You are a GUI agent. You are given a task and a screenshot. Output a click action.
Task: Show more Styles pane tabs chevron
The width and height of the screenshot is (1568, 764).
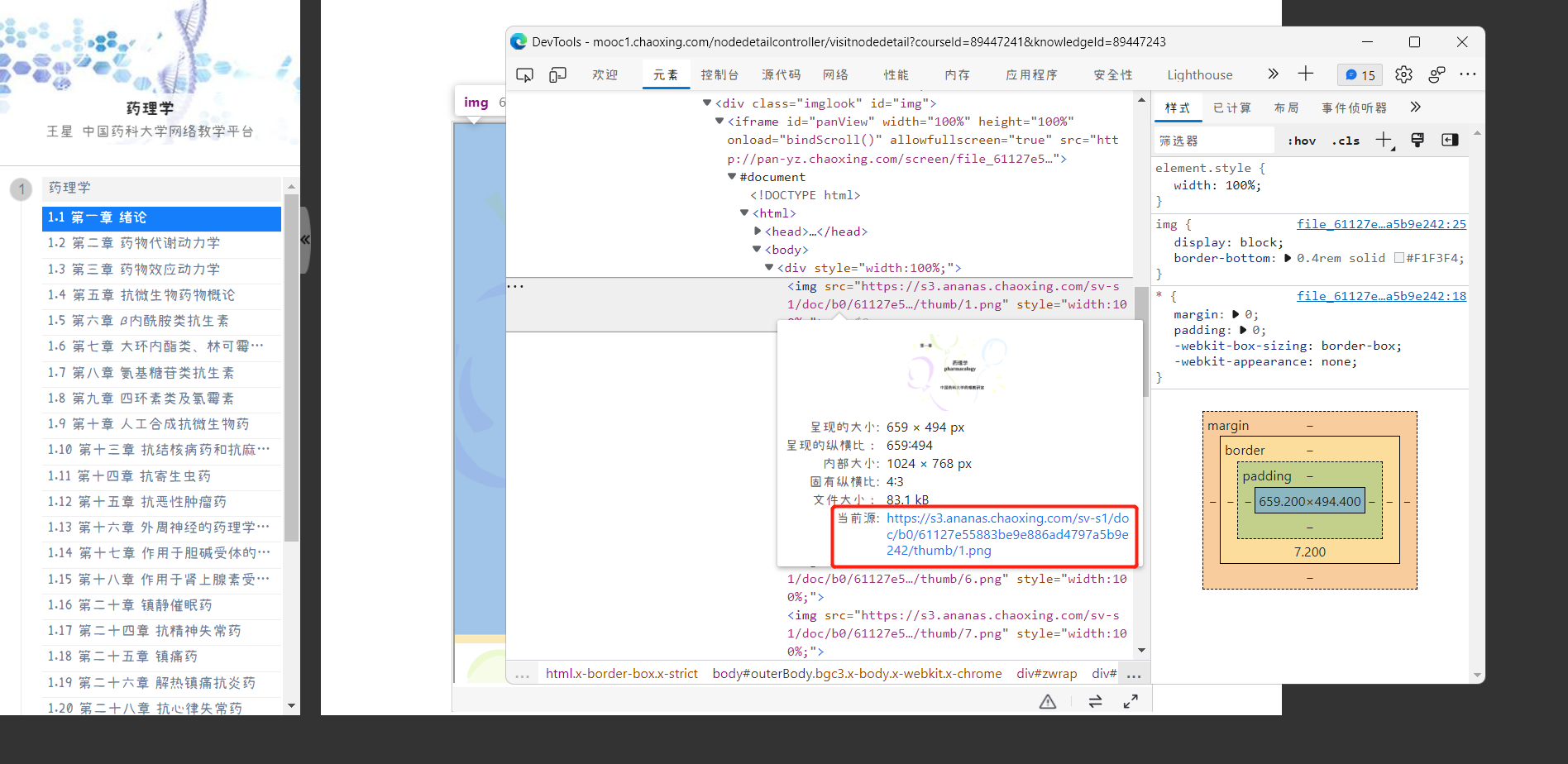point(1416,107)
